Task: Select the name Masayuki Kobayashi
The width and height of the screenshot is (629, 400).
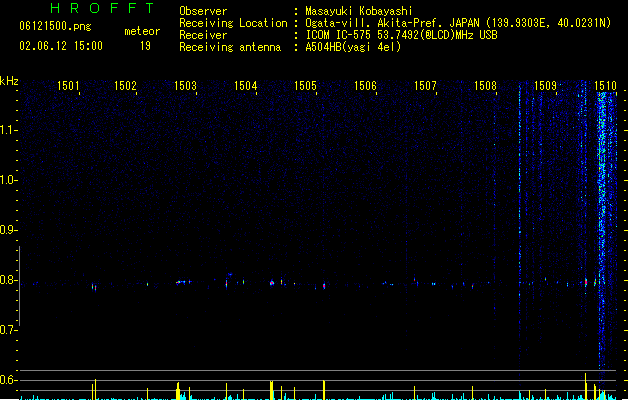Action: [359, 11]
